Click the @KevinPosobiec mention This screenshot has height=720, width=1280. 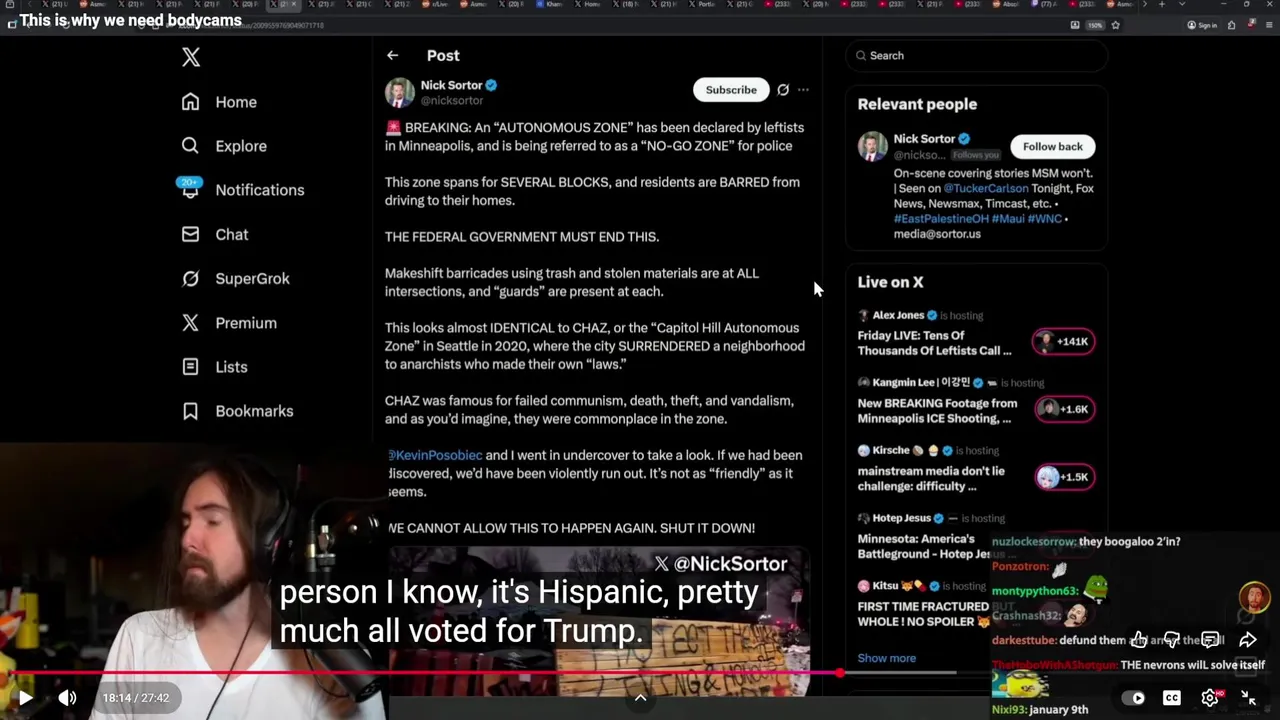click(x=435, y=455)
